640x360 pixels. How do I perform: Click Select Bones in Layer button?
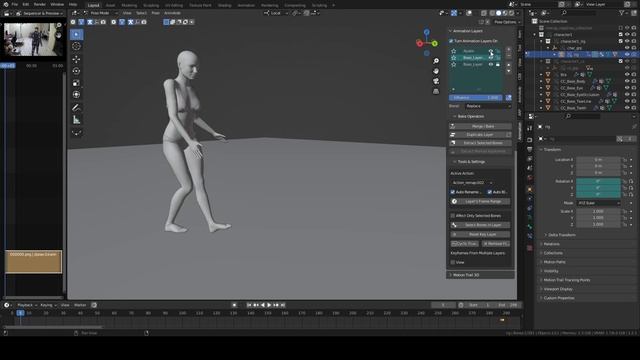[481, 225]
